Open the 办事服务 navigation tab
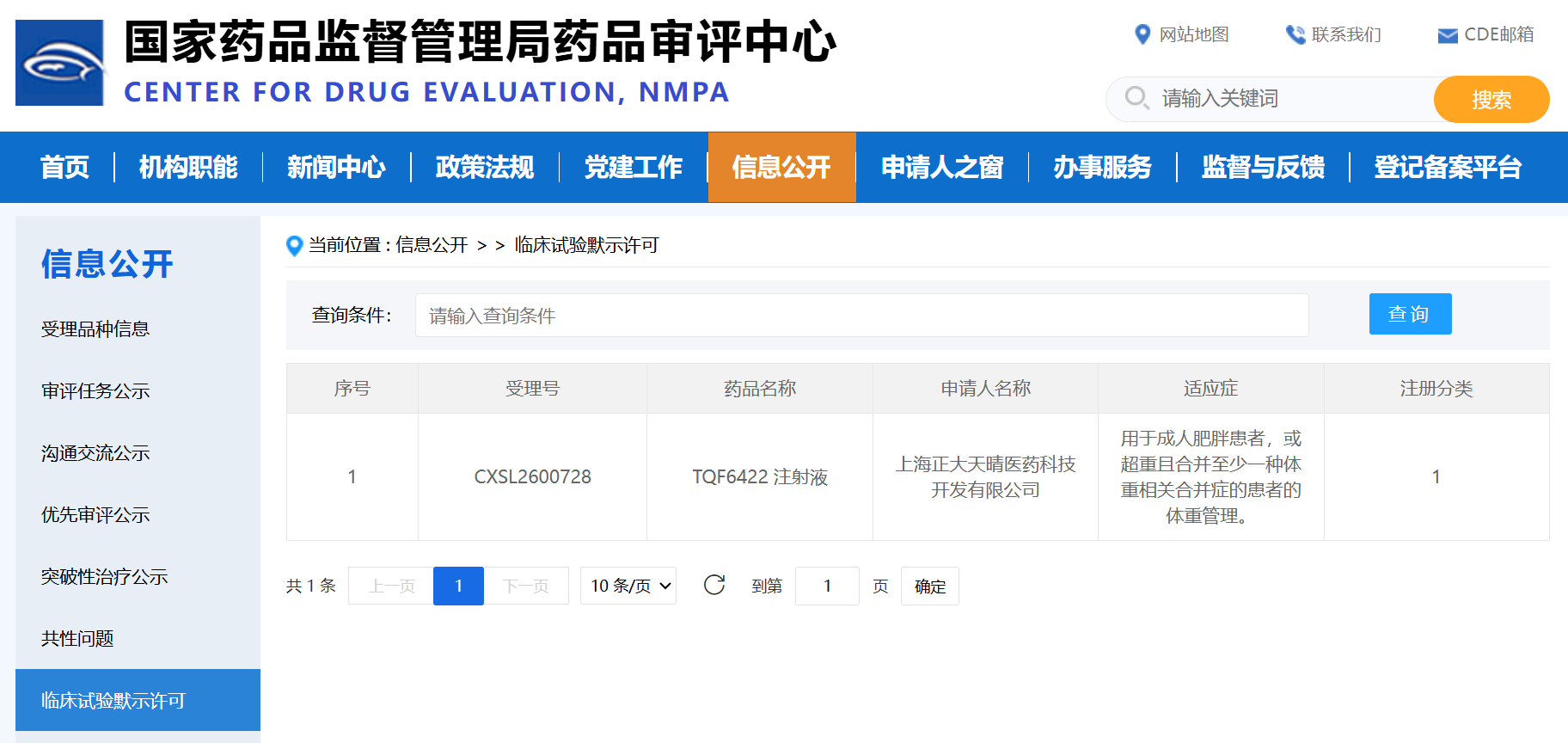The image size is (1568, 743). pos(1103,167)
